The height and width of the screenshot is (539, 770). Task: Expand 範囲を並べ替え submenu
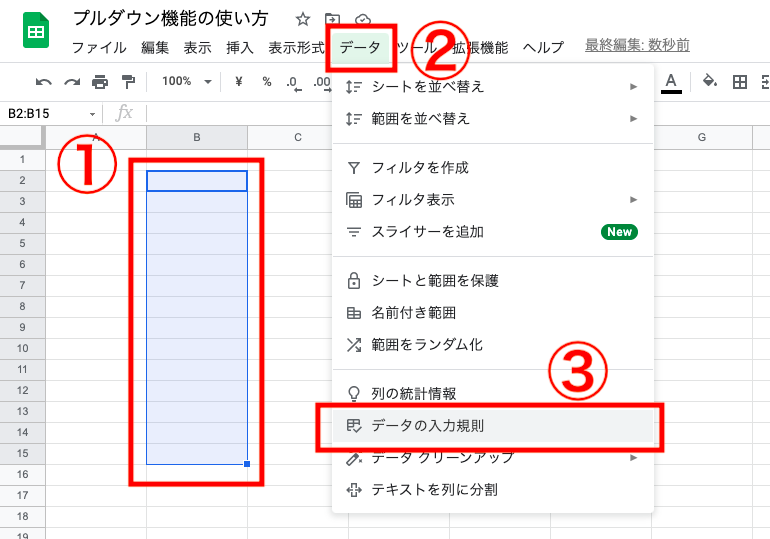[x=493, y=119]
